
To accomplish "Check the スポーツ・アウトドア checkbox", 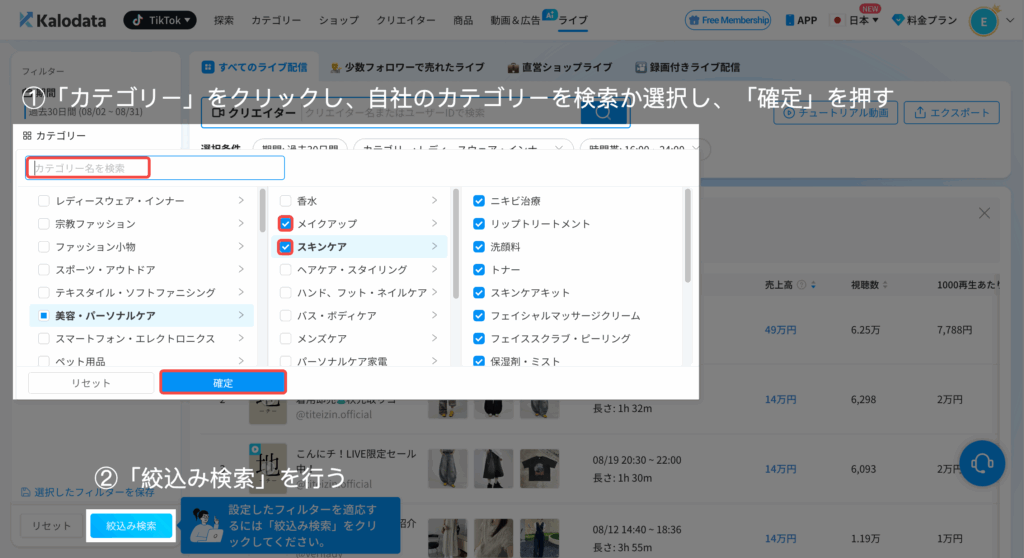I will pyautogui.click(x=44, y=269).
